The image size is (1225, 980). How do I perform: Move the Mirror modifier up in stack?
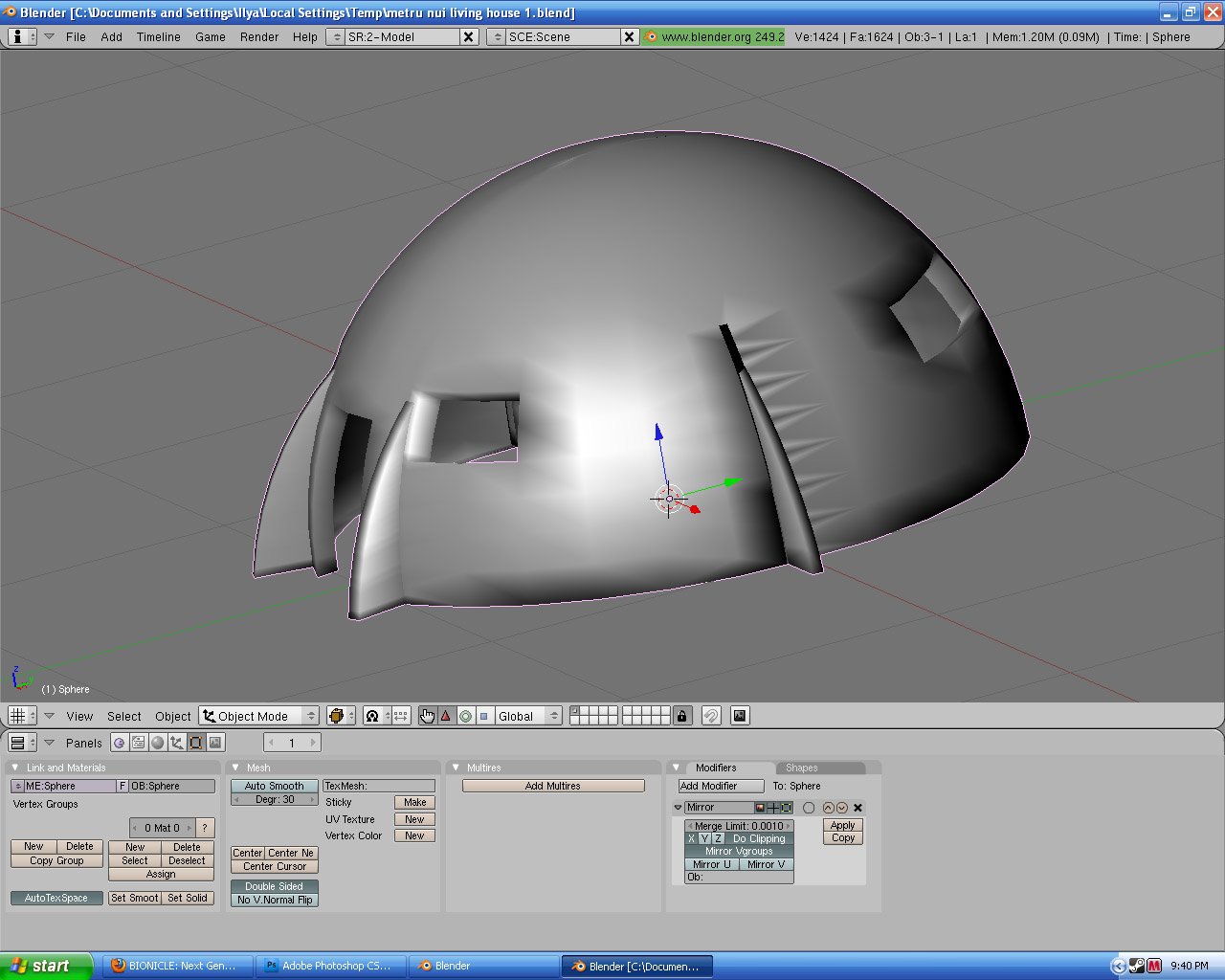click(x=828, y=808)
